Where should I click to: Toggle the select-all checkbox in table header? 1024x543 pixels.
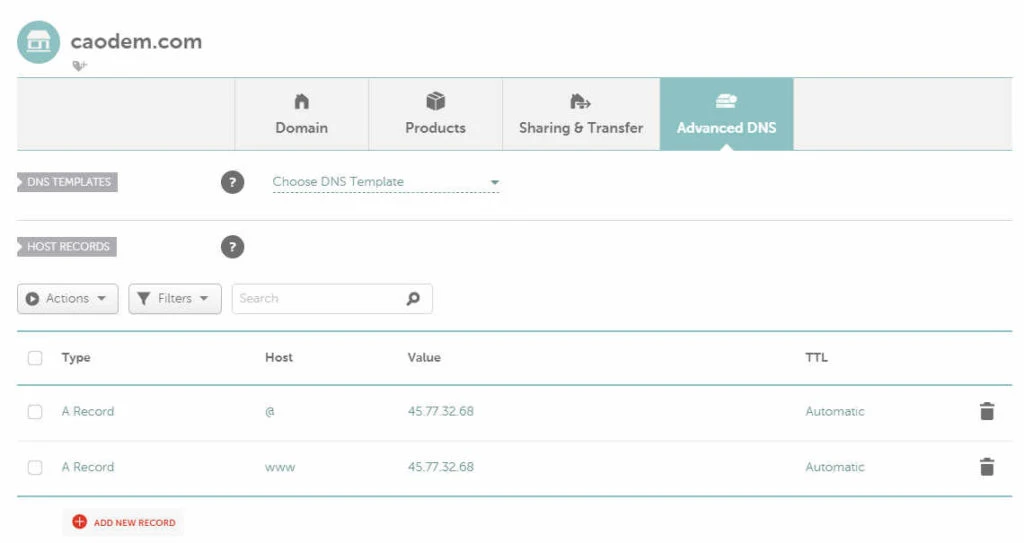coord(35,358)
